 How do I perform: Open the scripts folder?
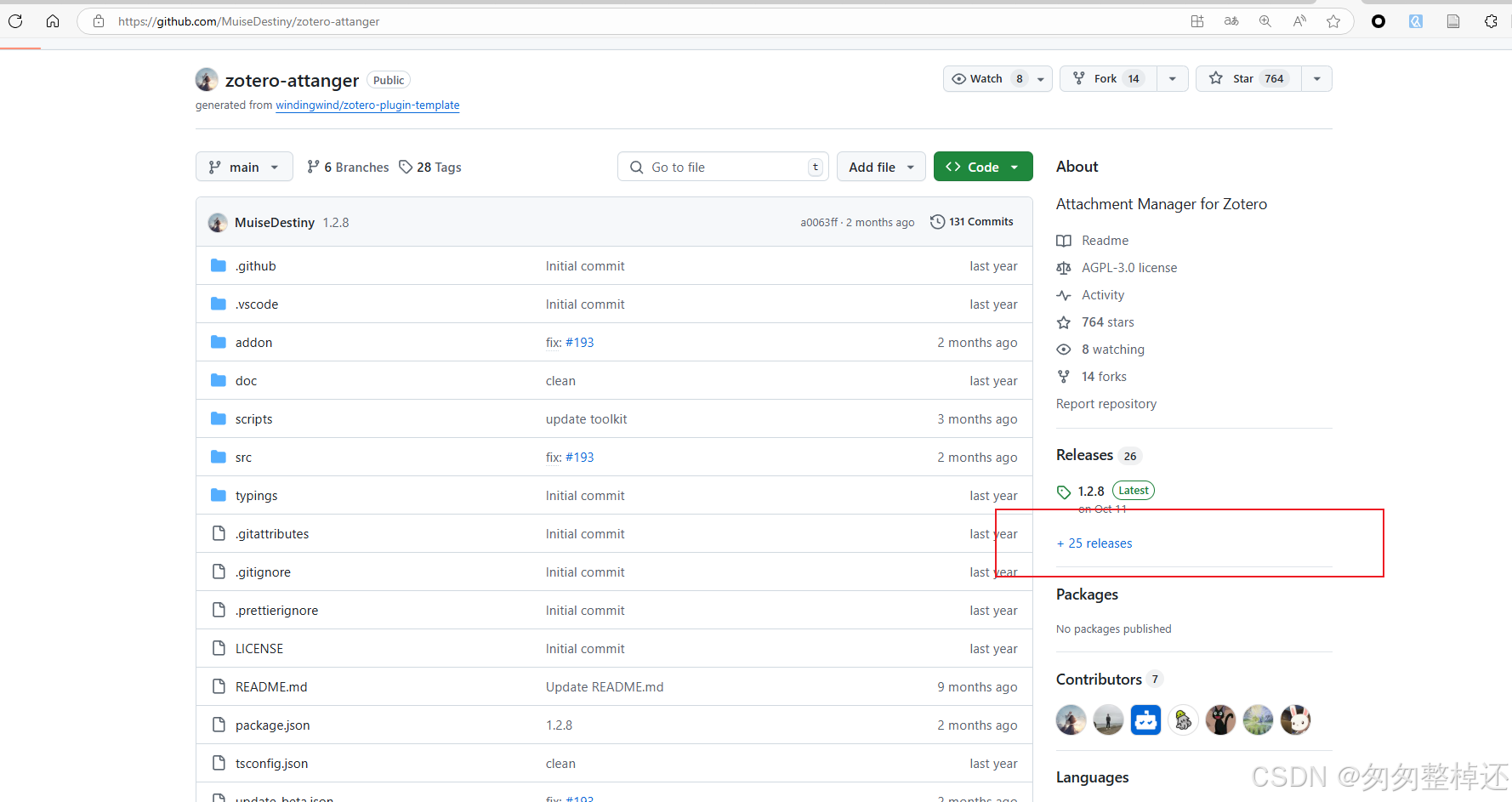pos(253,419)
